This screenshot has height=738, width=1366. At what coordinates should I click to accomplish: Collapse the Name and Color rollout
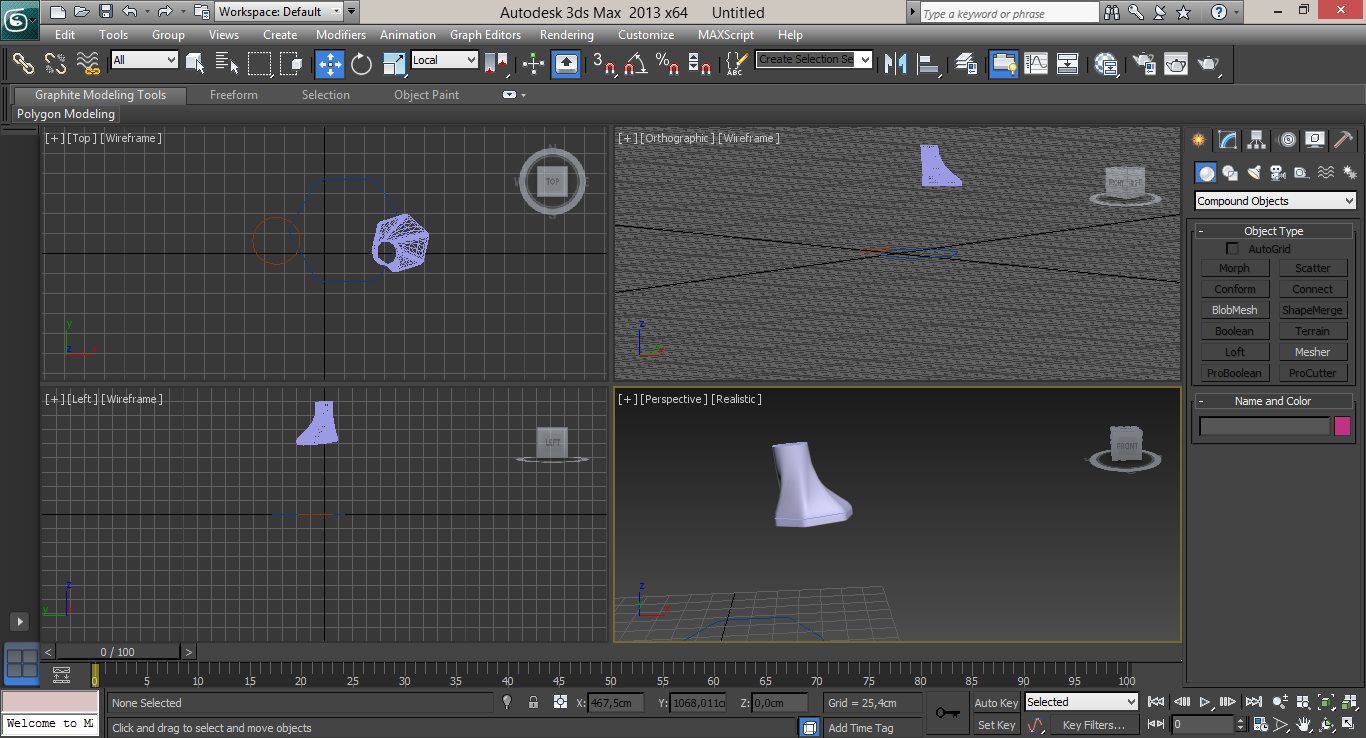(1273, 401)
